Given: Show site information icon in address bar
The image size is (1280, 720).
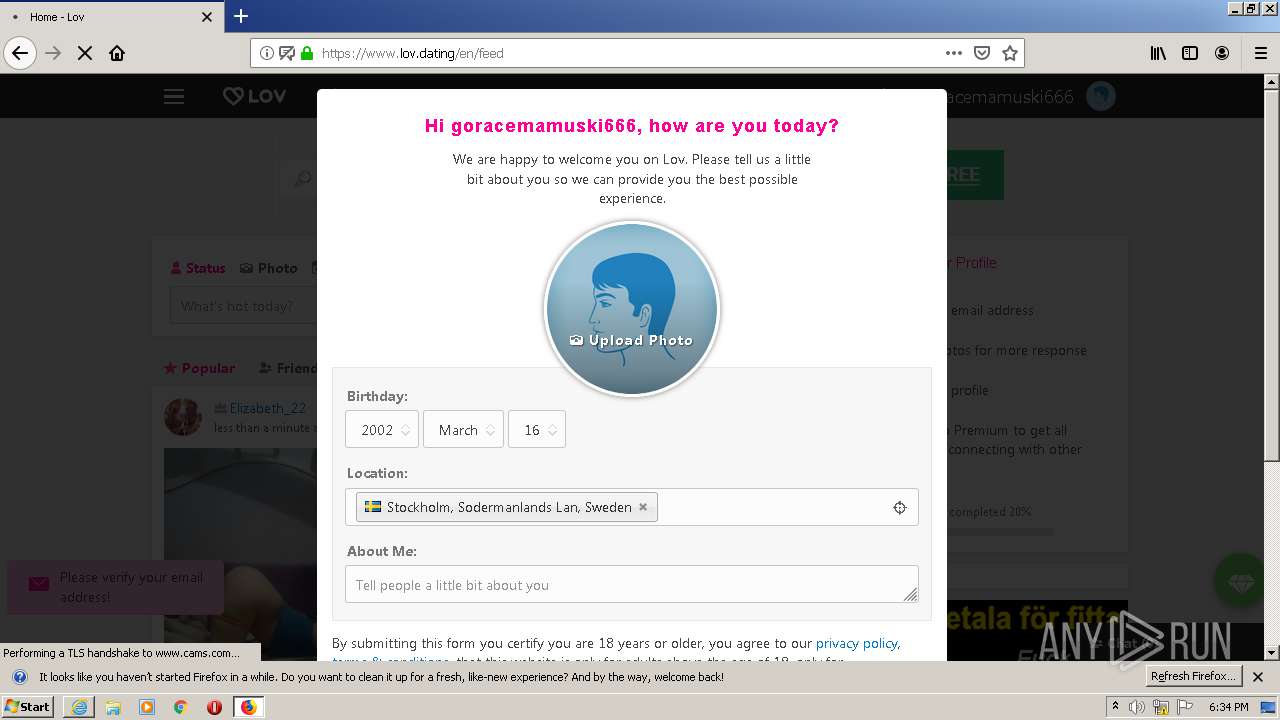Looking at the screenshot, I should [x=267, y=53].
